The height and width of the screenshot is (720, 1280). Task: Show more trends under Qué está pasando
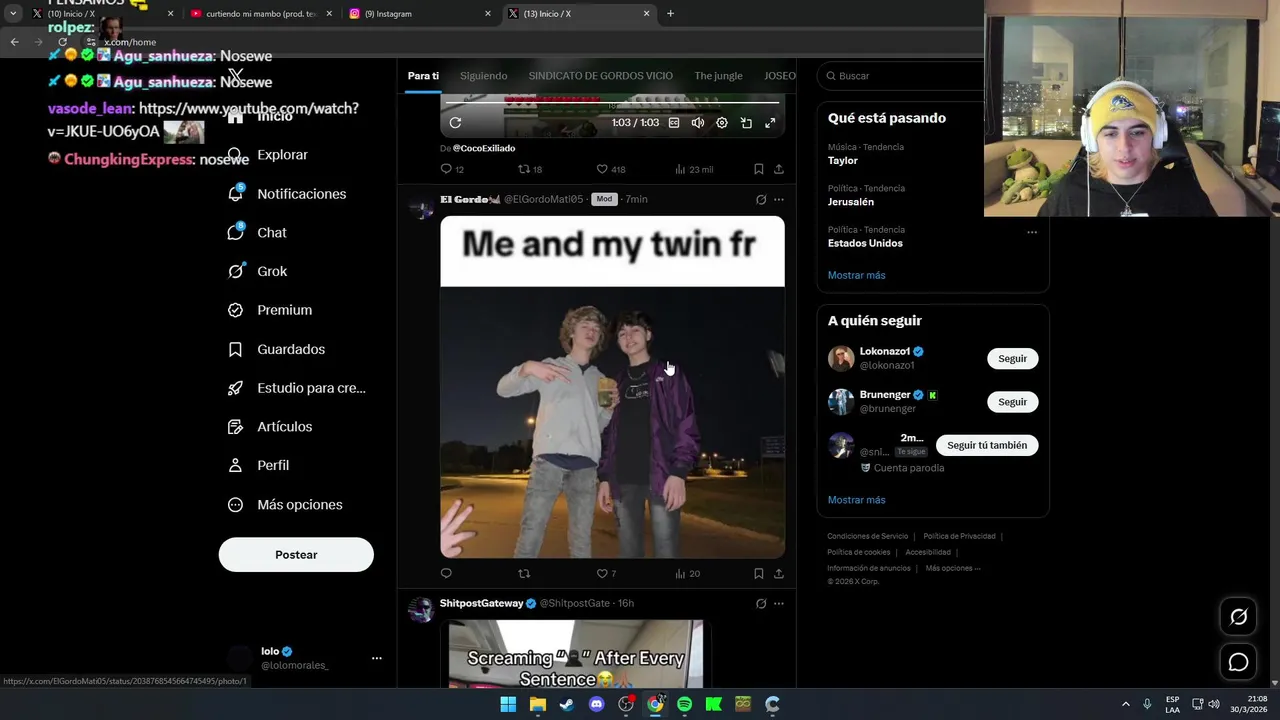pyautogui.click(x=856, y=275)
